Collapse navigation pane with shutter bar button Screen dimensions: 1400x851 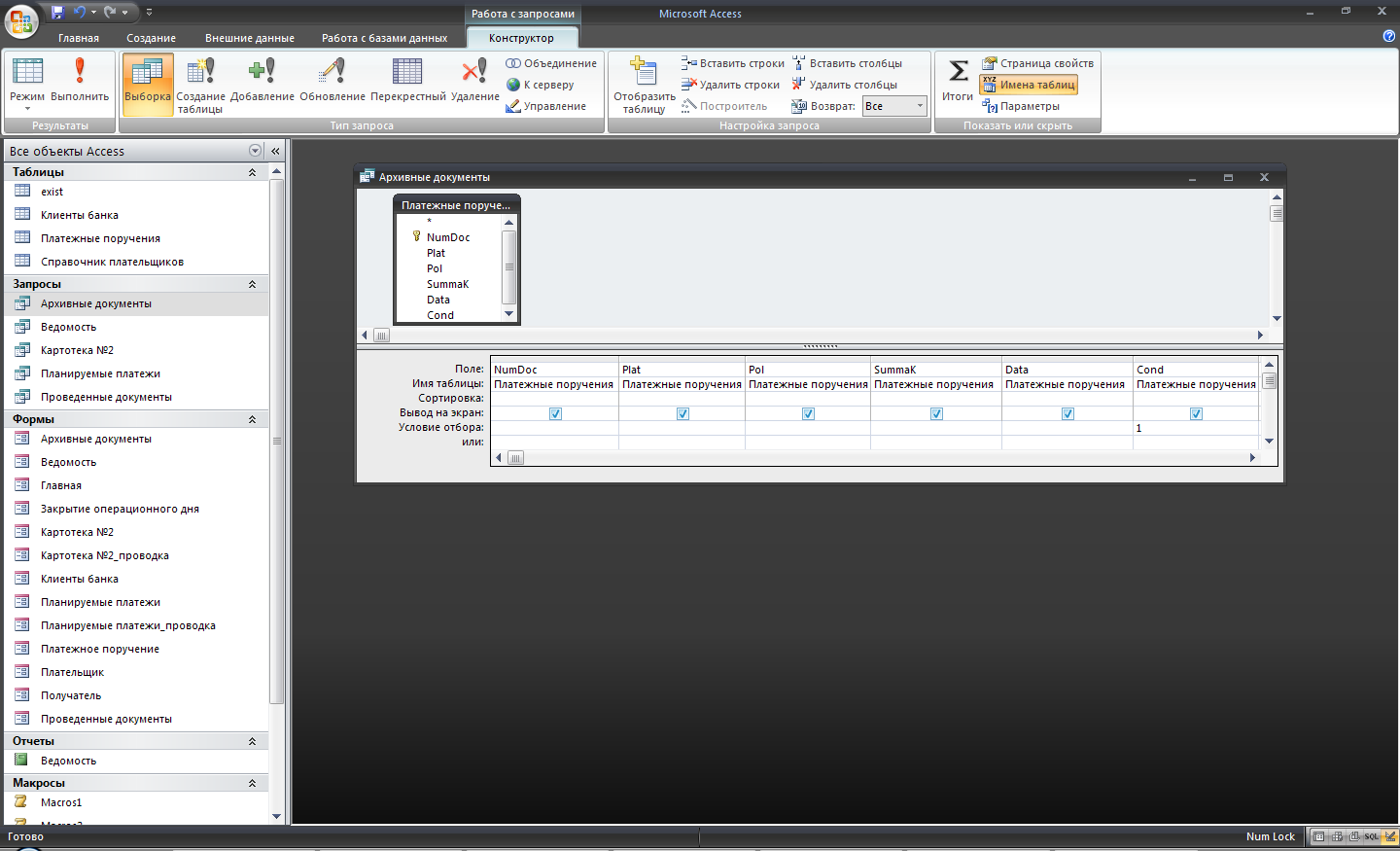[275, 151]
